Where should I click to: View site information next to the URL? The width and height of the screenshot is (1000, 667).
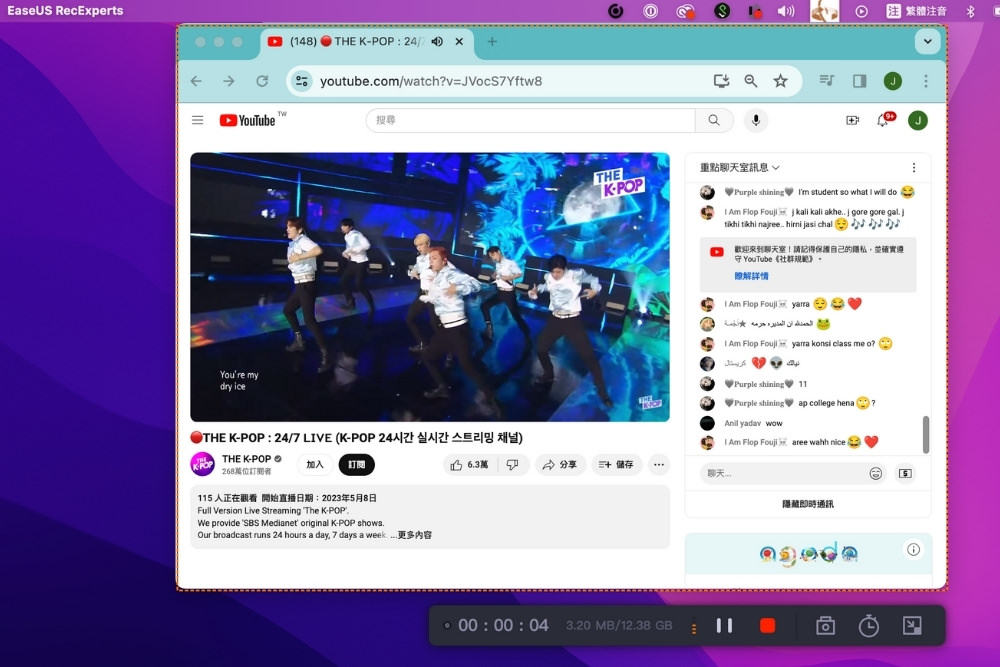coord(302,81)
